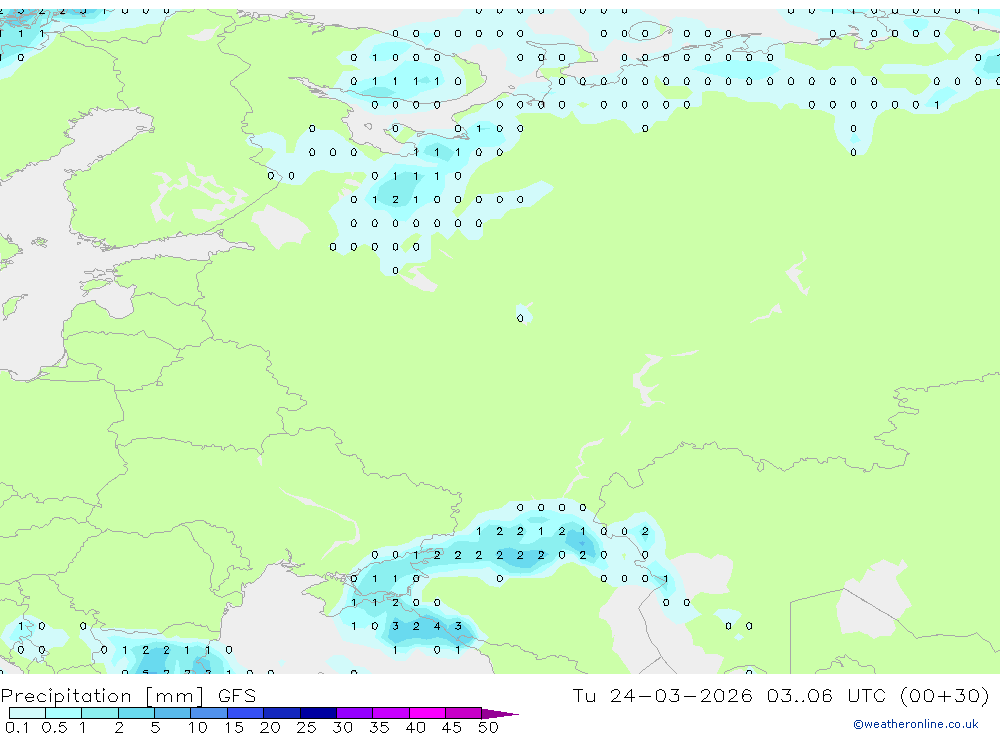Image resolution: width=1000 pixels, height=733 pixels.
Task: Select the 10–15 mm blue legend swatch
Action: (209, 713)
